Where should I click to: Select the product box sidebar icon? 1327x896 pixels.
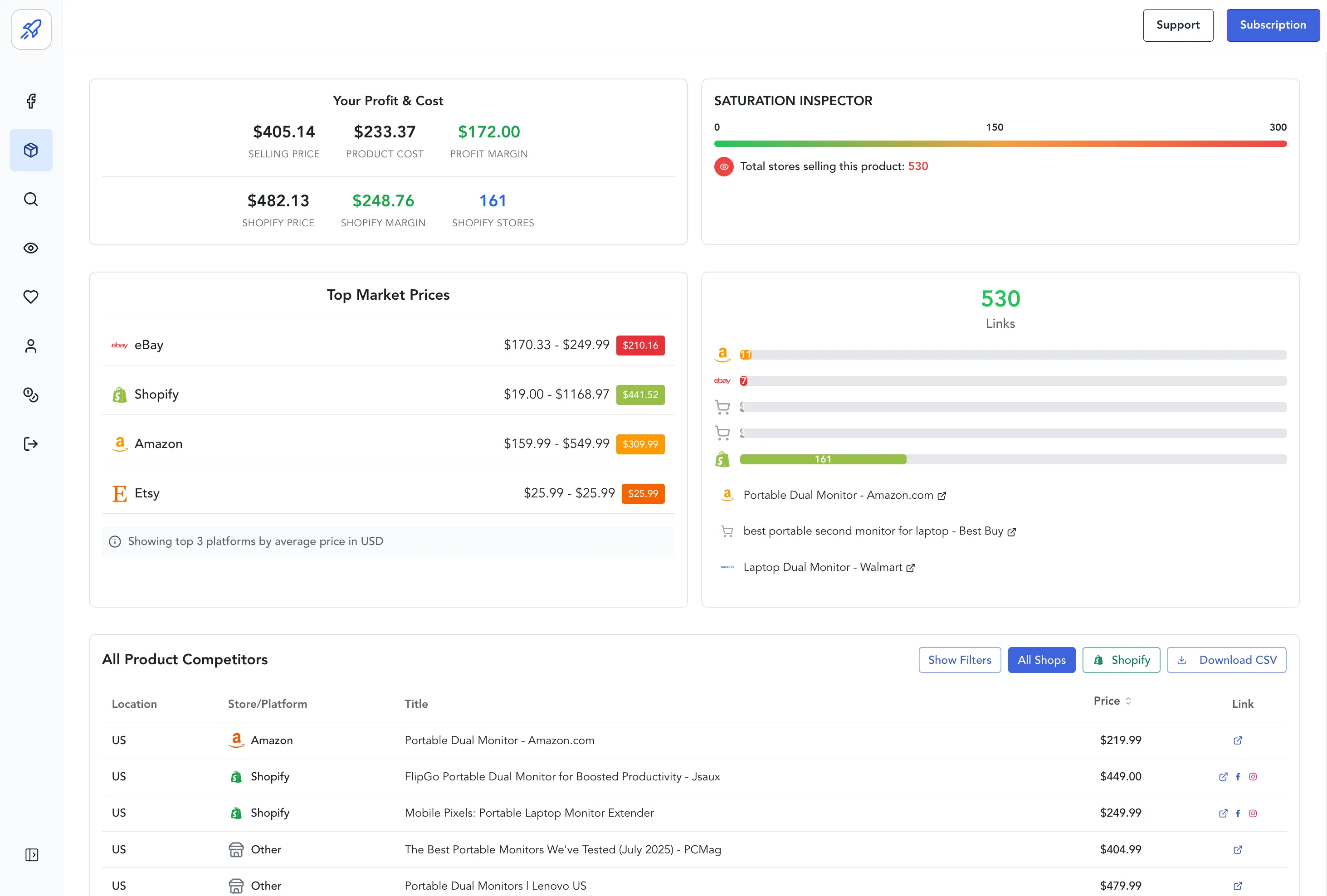(x=31, y=150)
